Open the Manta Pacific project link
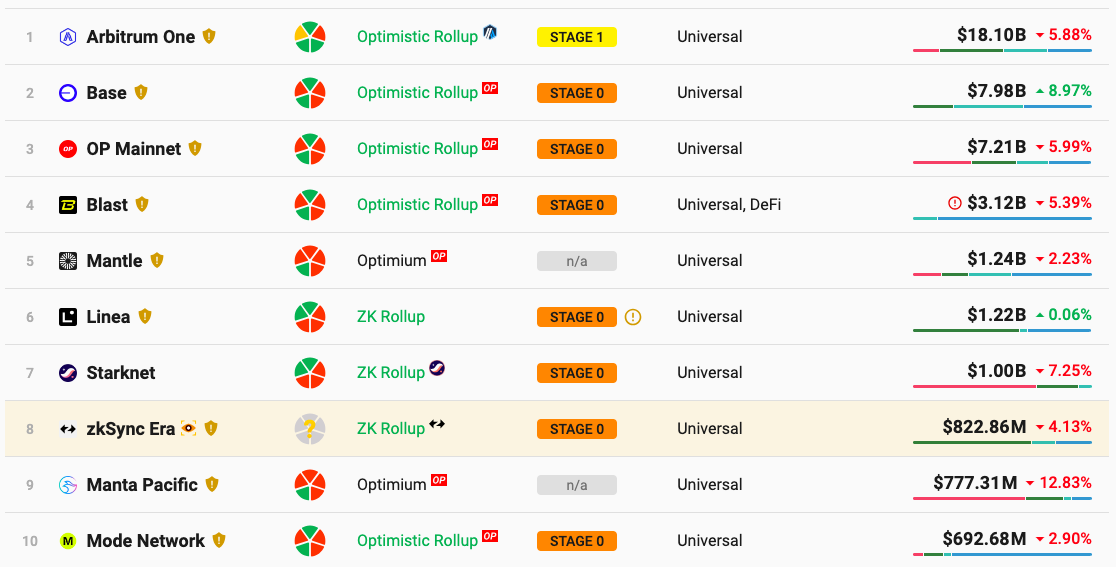Viewport: 1116px width, 567px height. [142, 485]
